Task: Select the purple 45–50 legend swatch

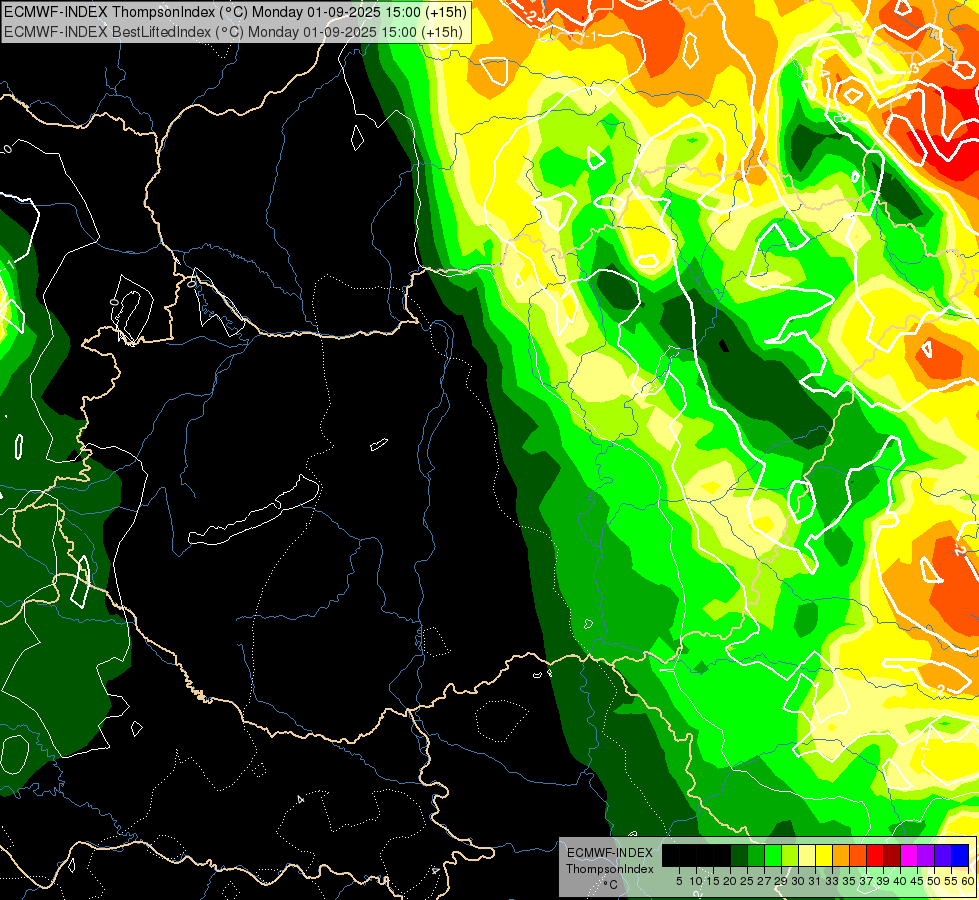Action: click(x=926, y=855)
